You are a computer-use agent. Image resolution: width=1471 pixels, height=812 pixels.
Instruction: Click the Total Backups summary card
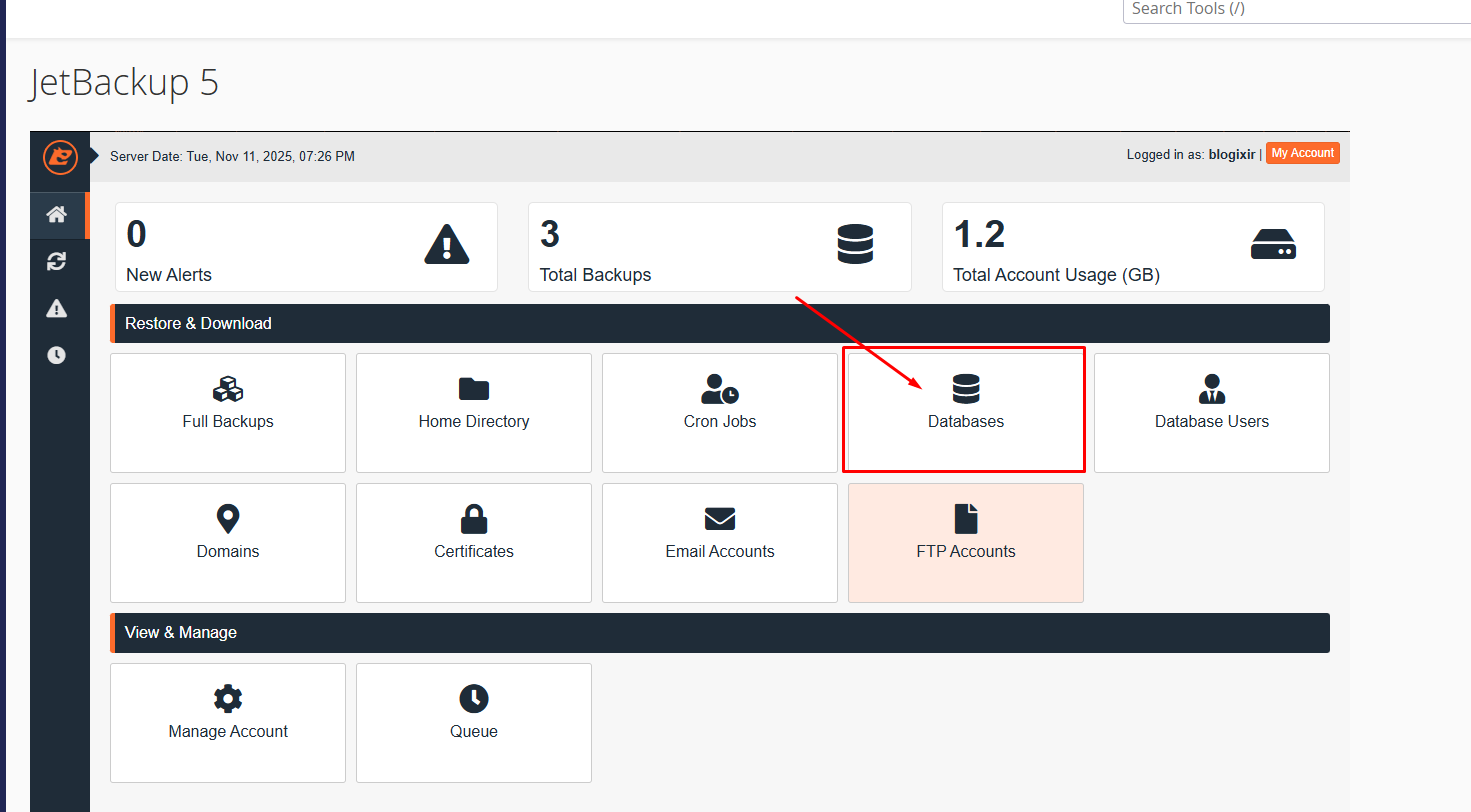point(719,247)
